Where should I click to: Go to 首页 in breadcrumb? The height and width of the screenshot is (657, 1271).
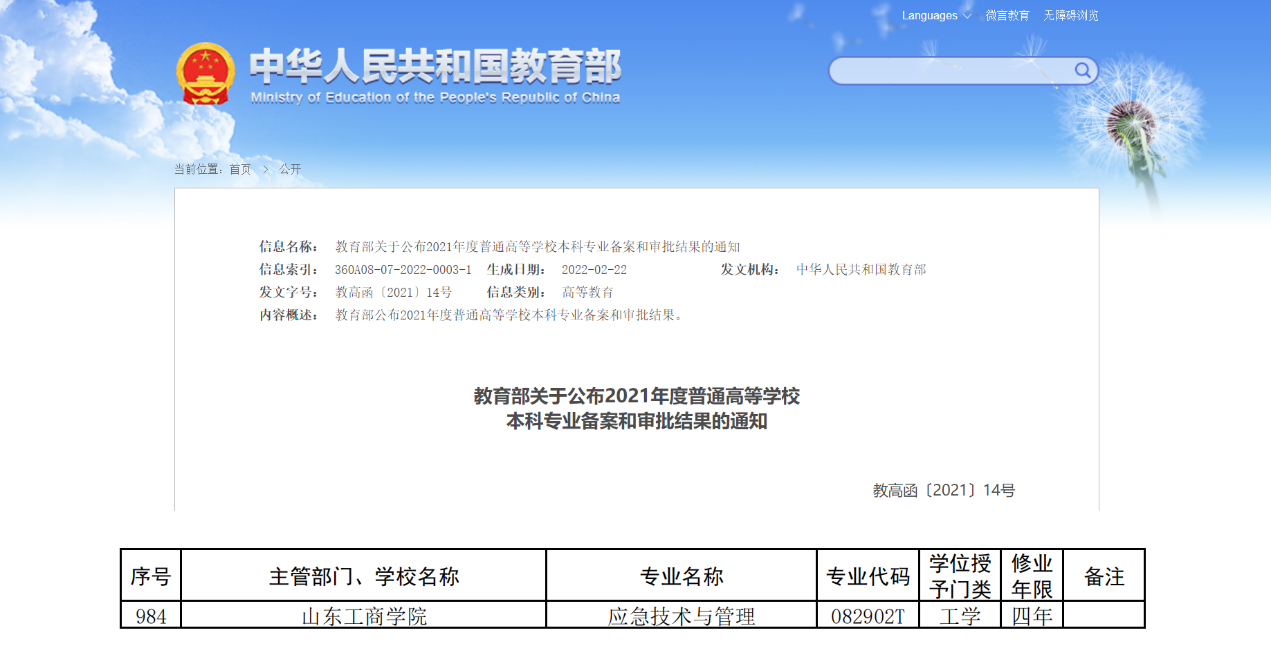(240, 169)
